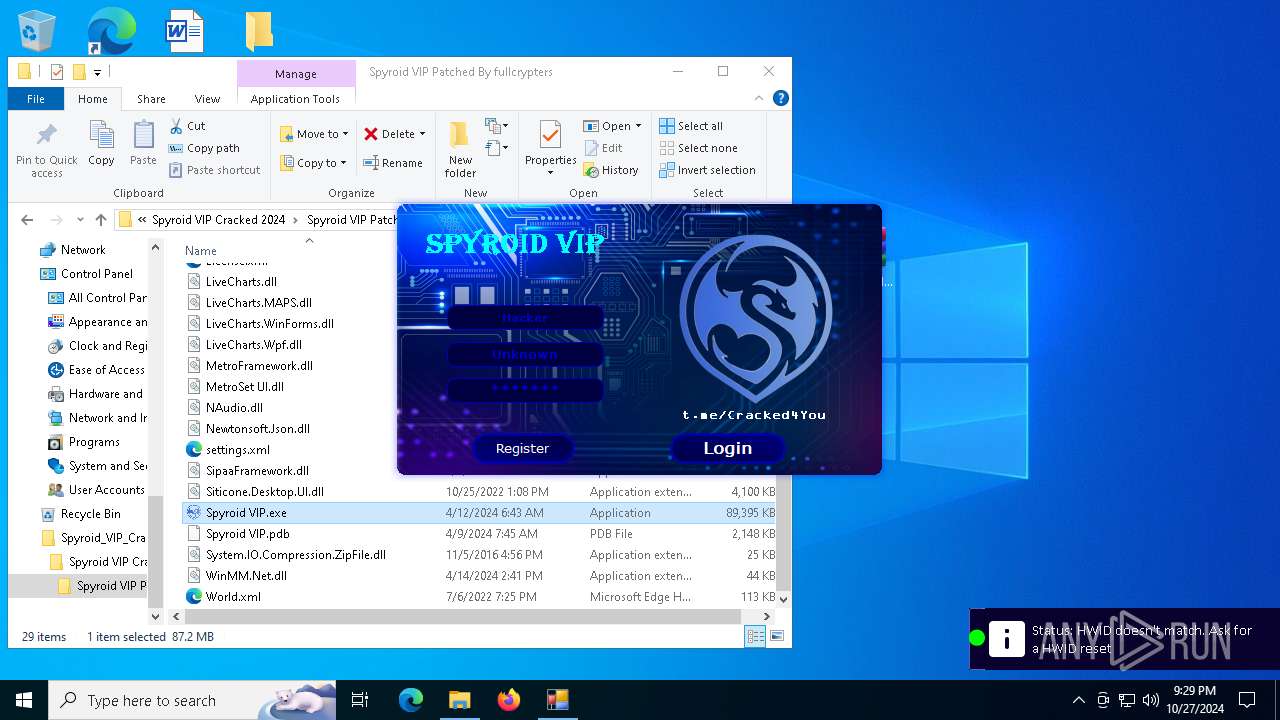Select LiveCharts.dll file

click(x=241, y=282)
